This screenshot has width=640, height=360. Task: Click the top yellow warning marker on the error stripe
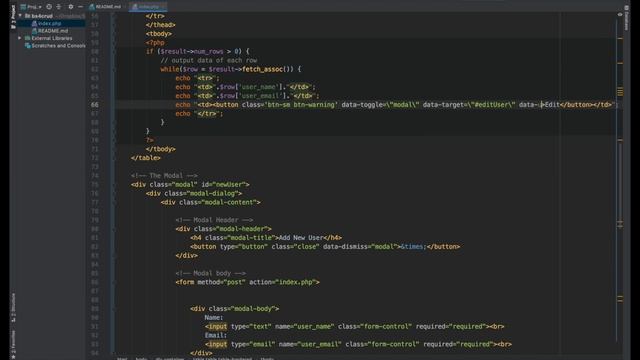[620, 39]
